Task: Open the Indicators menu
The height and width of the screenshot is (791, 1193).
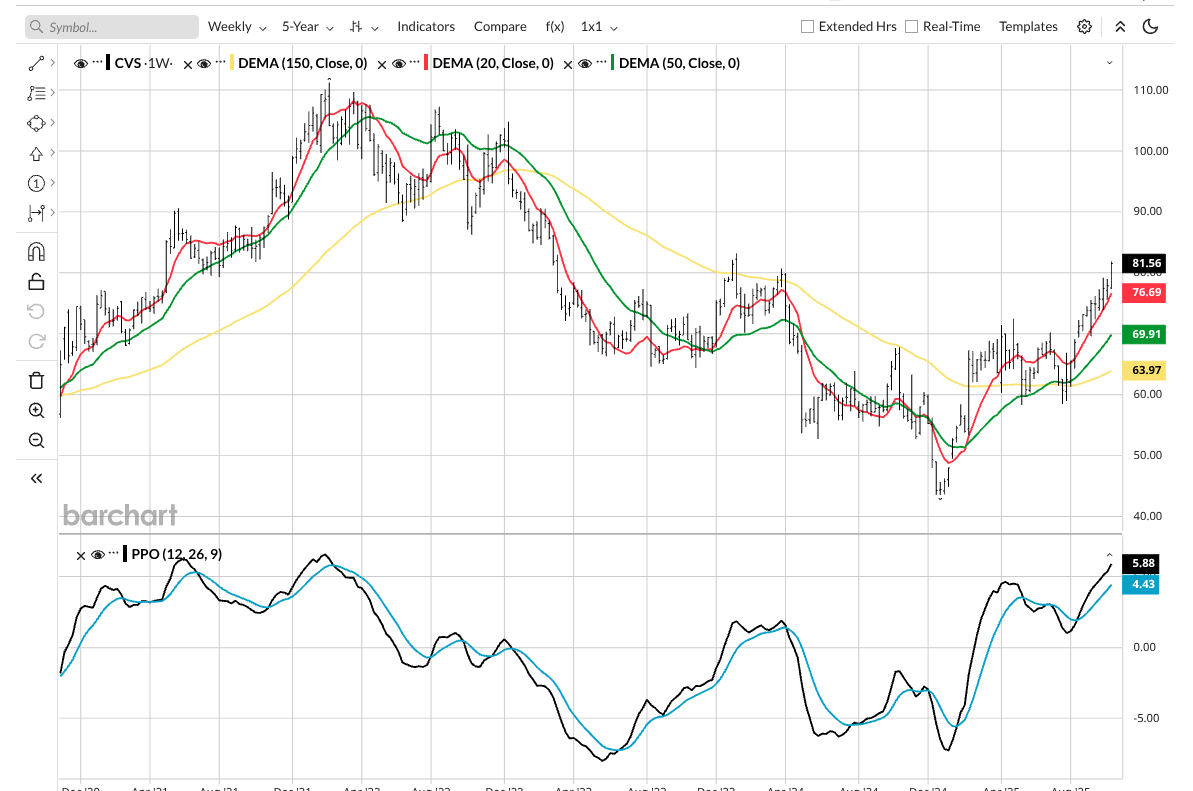Action: pos(426,27)
